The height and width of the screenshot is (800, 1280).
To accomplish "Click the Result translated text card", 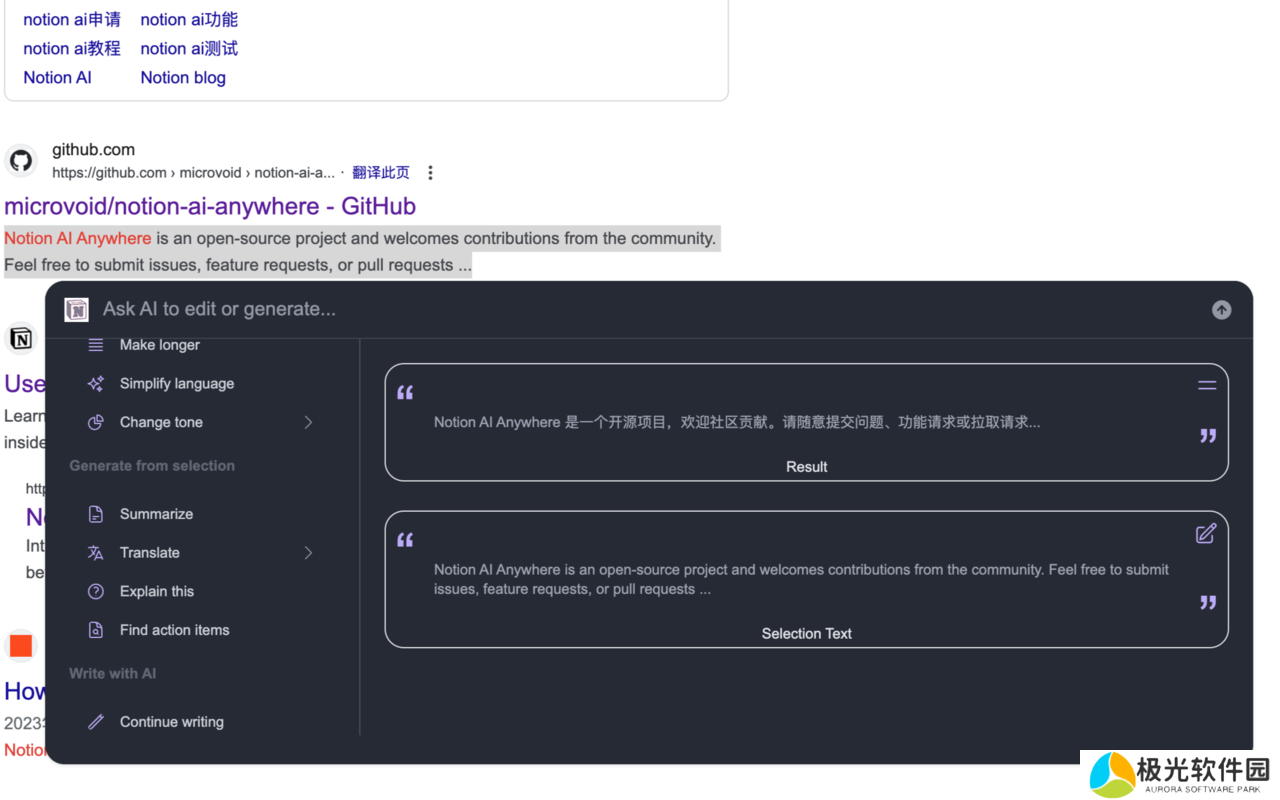I will 806,423.
